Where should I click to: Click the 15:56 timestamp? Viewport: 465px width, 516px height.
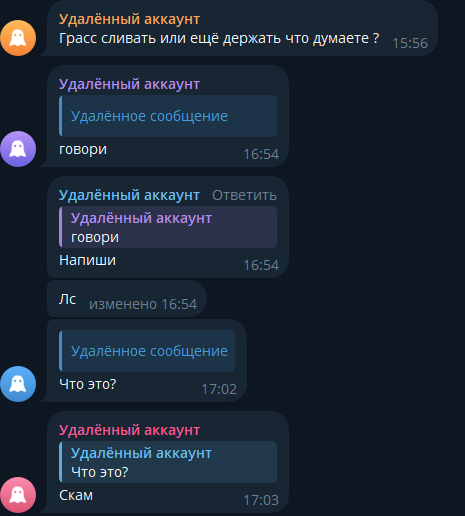[x=410, y=43]
